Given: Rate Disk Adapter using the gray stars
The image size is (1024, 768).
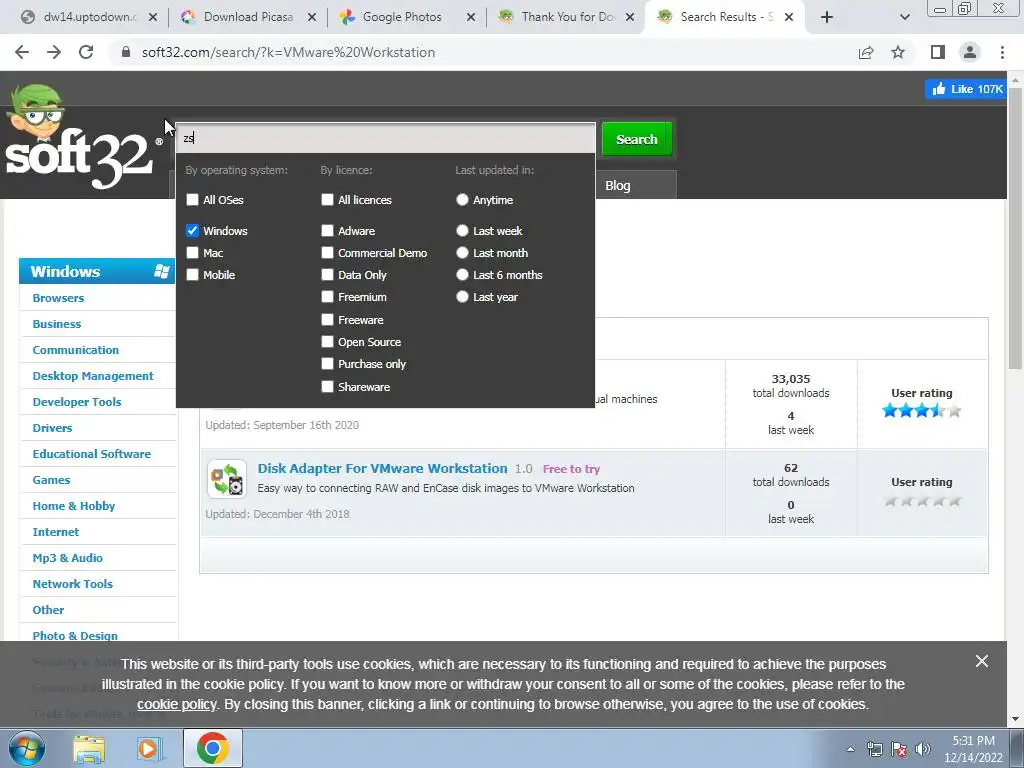Looking at the screenshot, I should pyautogui.click(x=922, y=502).
